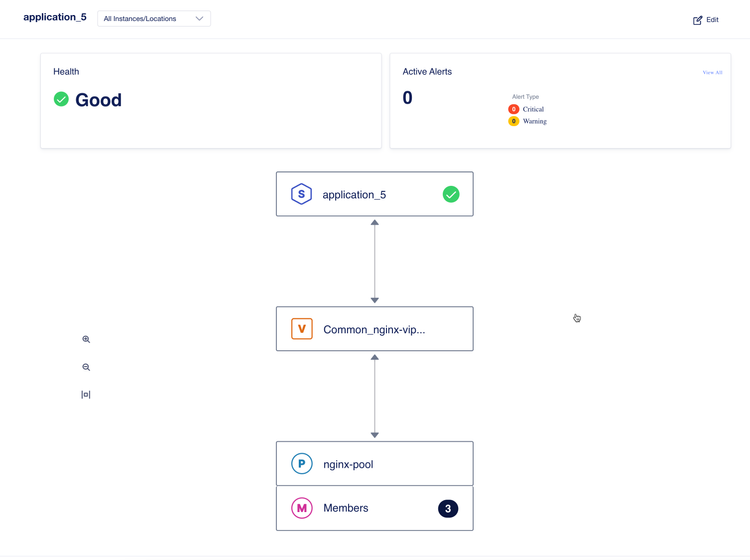Click the active alerts count 0

[407, 98]
